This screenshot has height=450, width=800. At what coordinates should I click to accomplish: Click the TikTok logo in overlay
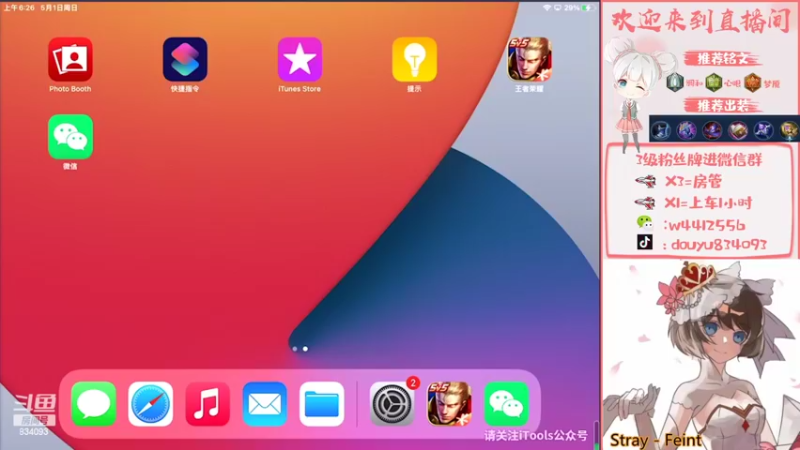645,242
